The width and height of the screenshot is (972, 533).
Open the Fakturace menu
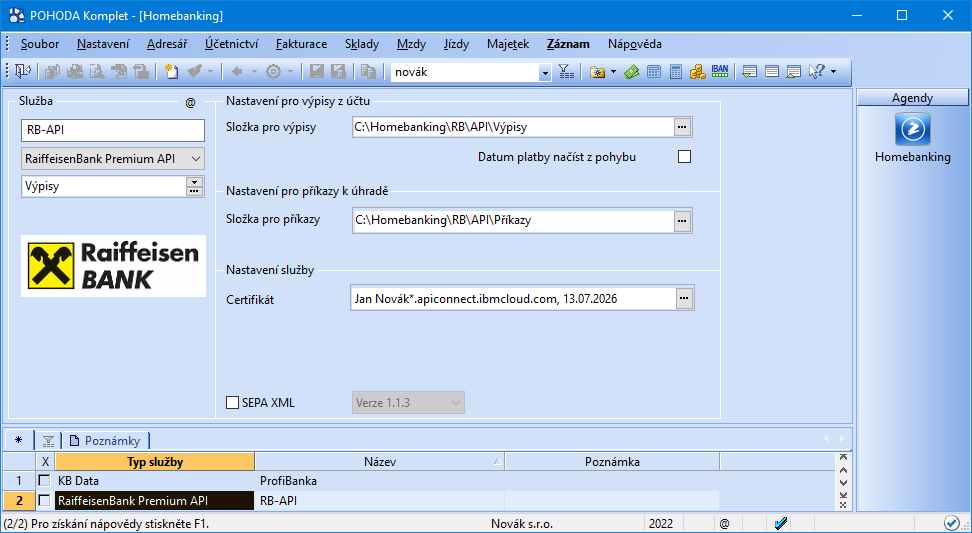[301, 44]
